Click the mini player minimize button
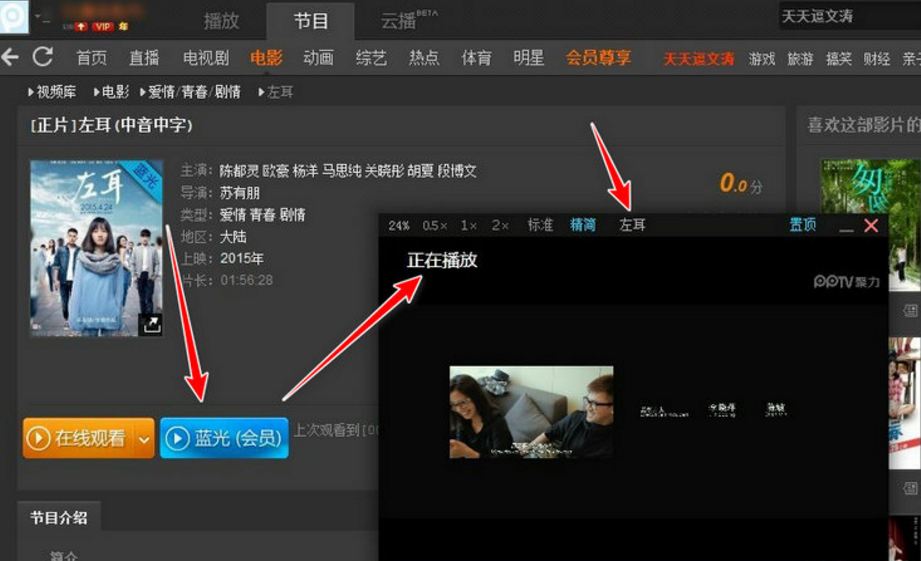The width and height of the screenshot is (921, 561). [x=846, y=229]
